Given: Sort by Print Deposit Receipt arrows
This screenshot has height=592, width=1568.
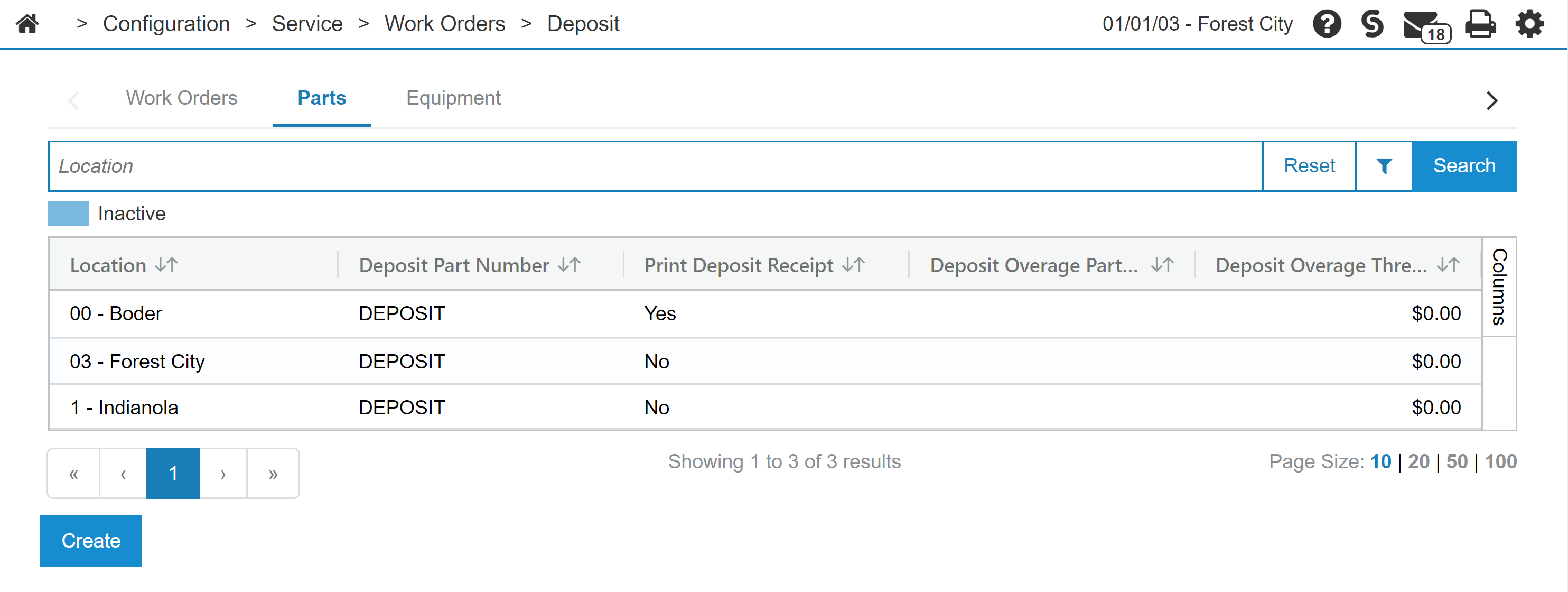Looking at the screenshot, I should (853, 265).
